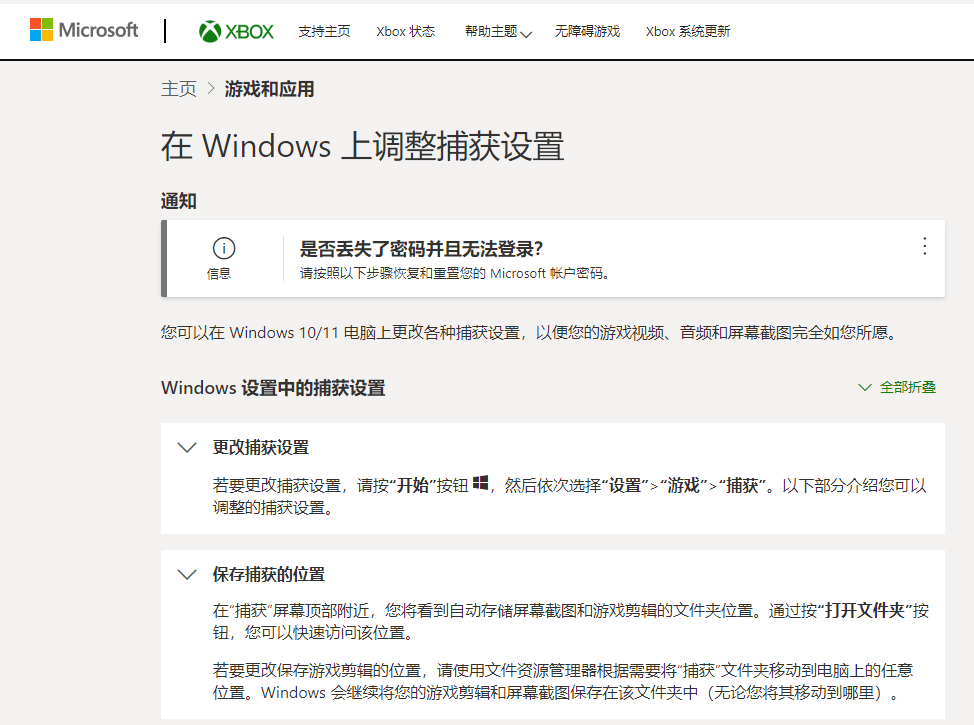The width and height of the screenshot is (974, 725).
Task: Expand the 帮助主题 dropdown menu
Action: 498,31
